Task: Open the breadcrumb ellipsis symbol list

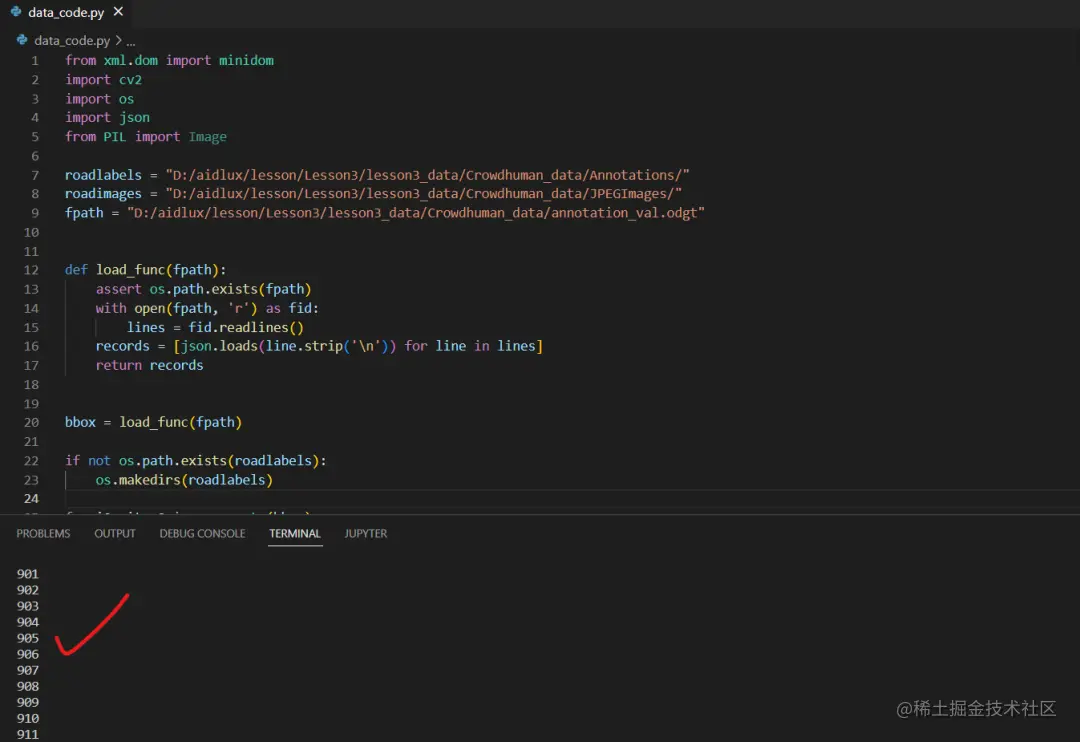Action: click(131, 41)
